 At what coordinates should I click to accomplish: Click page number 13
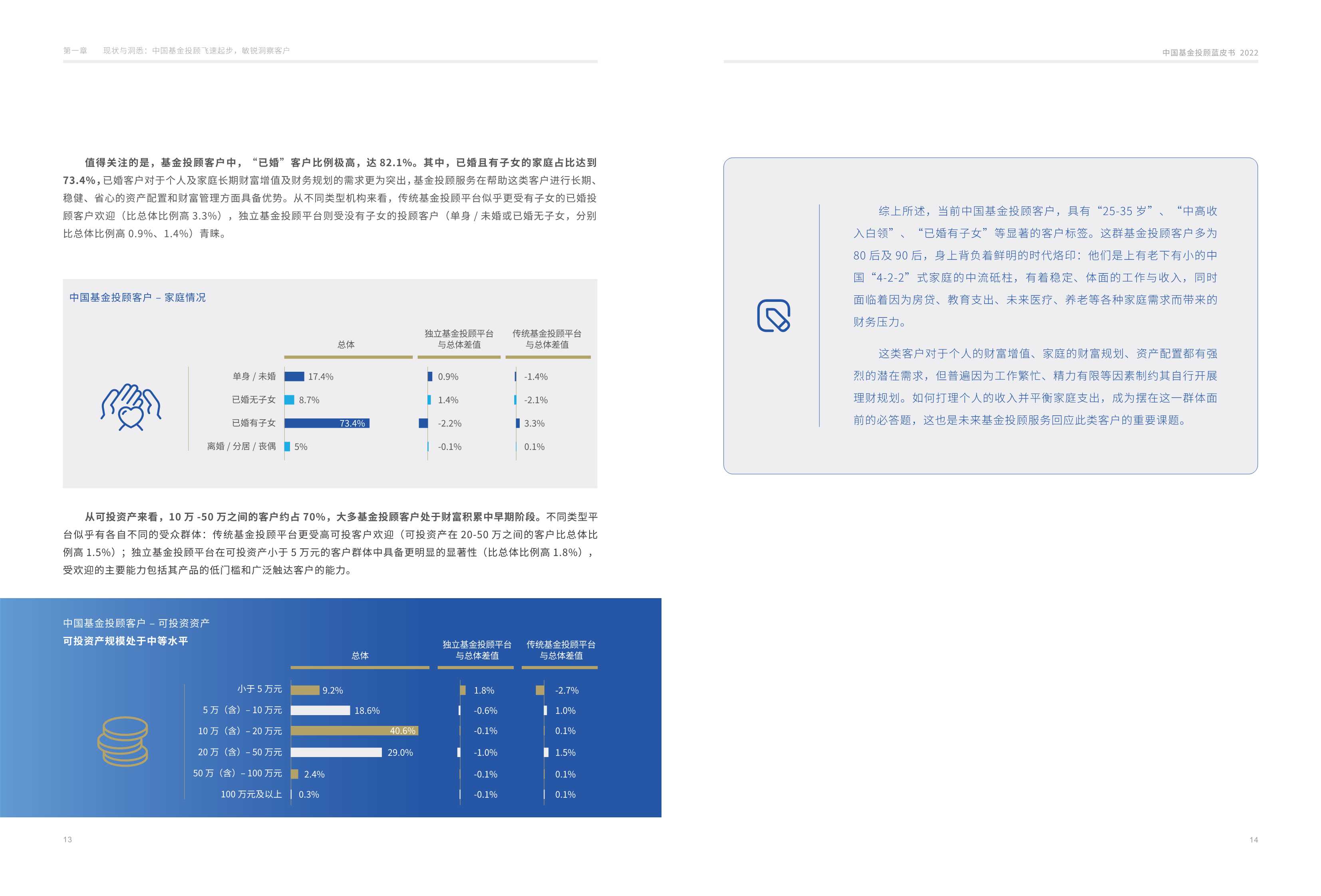pyautogui.click(x=68, y=840)
